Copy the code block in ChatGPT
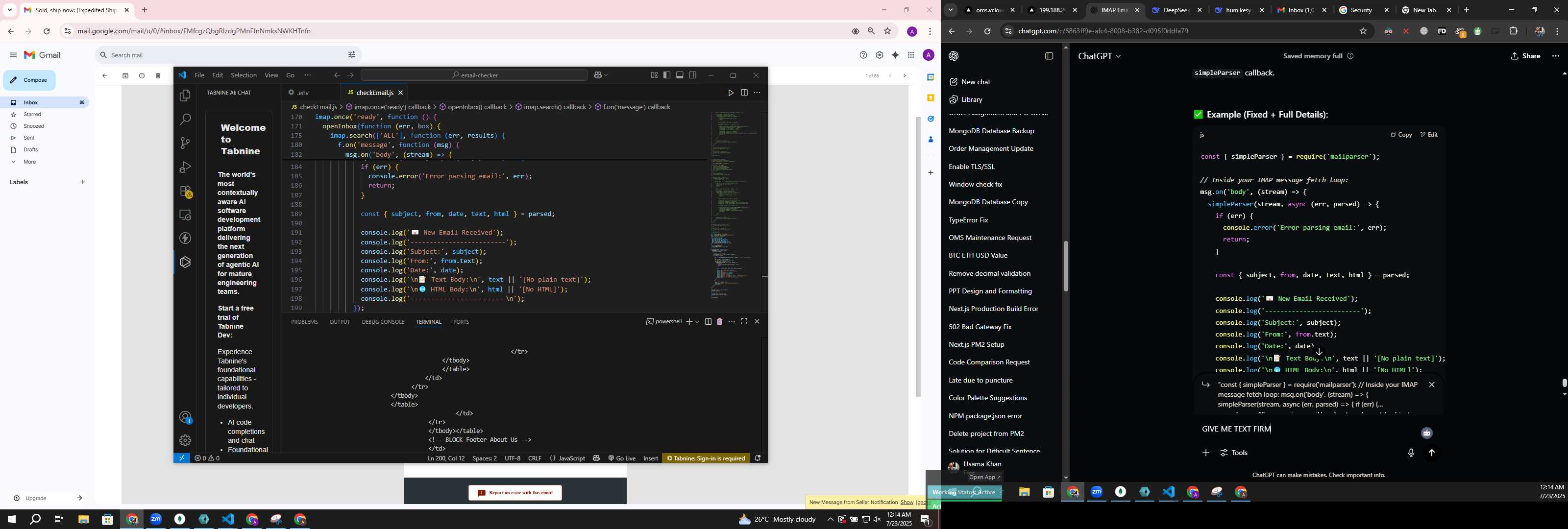 click(1400, 135)
